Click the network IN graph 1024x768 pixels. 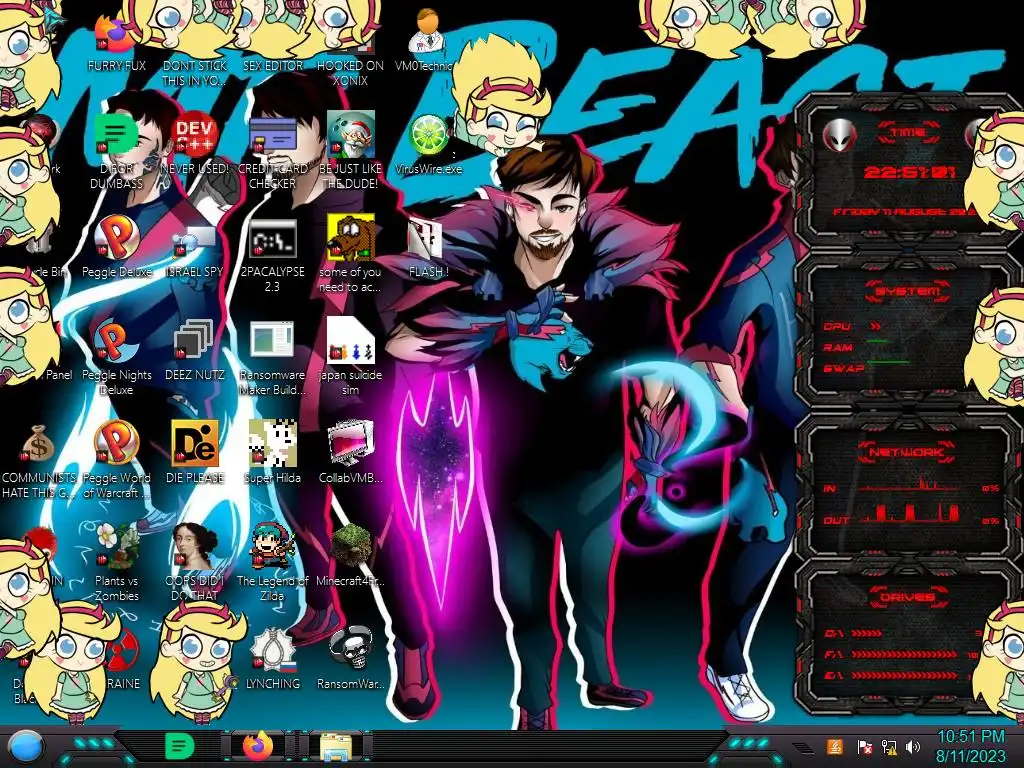(x=911, y=484)
